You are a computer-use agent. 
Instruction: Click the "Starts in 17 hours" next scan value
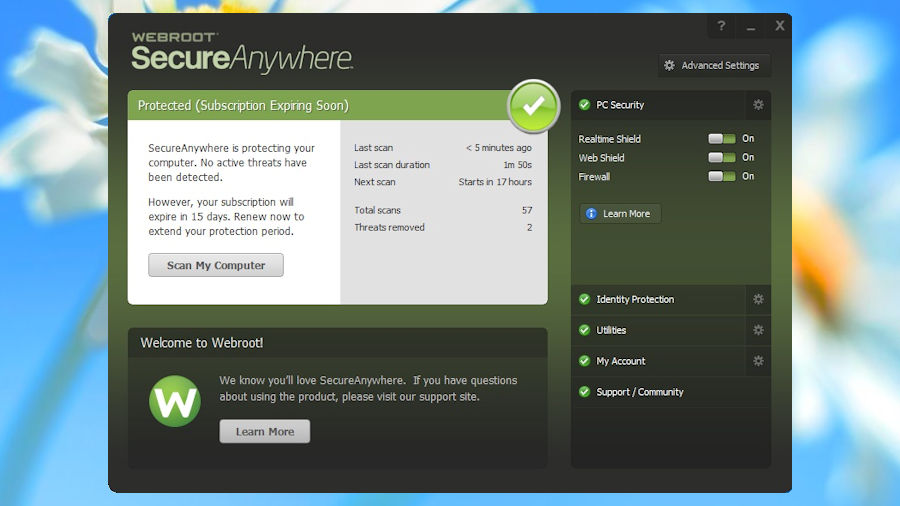[495, 182]
